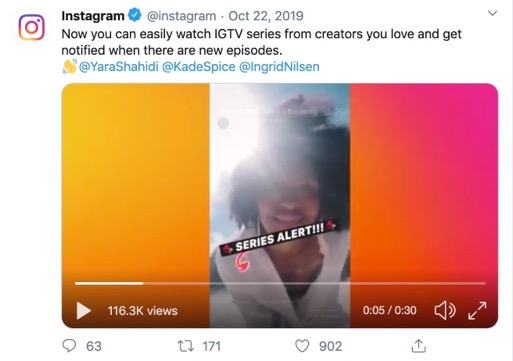Click the Instagram display name
This screenshot has height=361, width=513.
[93, 16]
